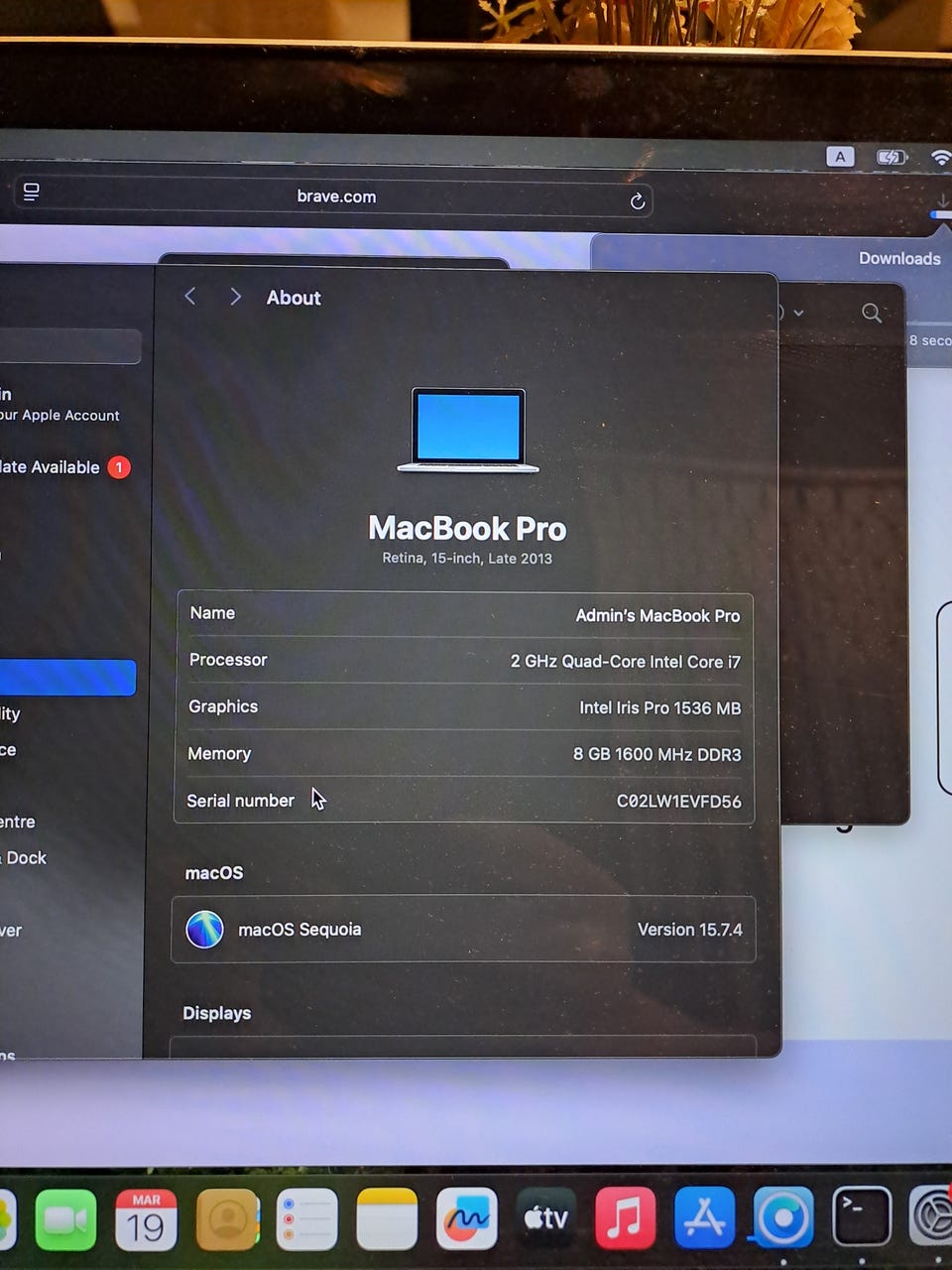This screenshot has height=1270, width=952.
Task: Open the Wi-Fi menu bar icon
Action: click(x=941, y=157)
